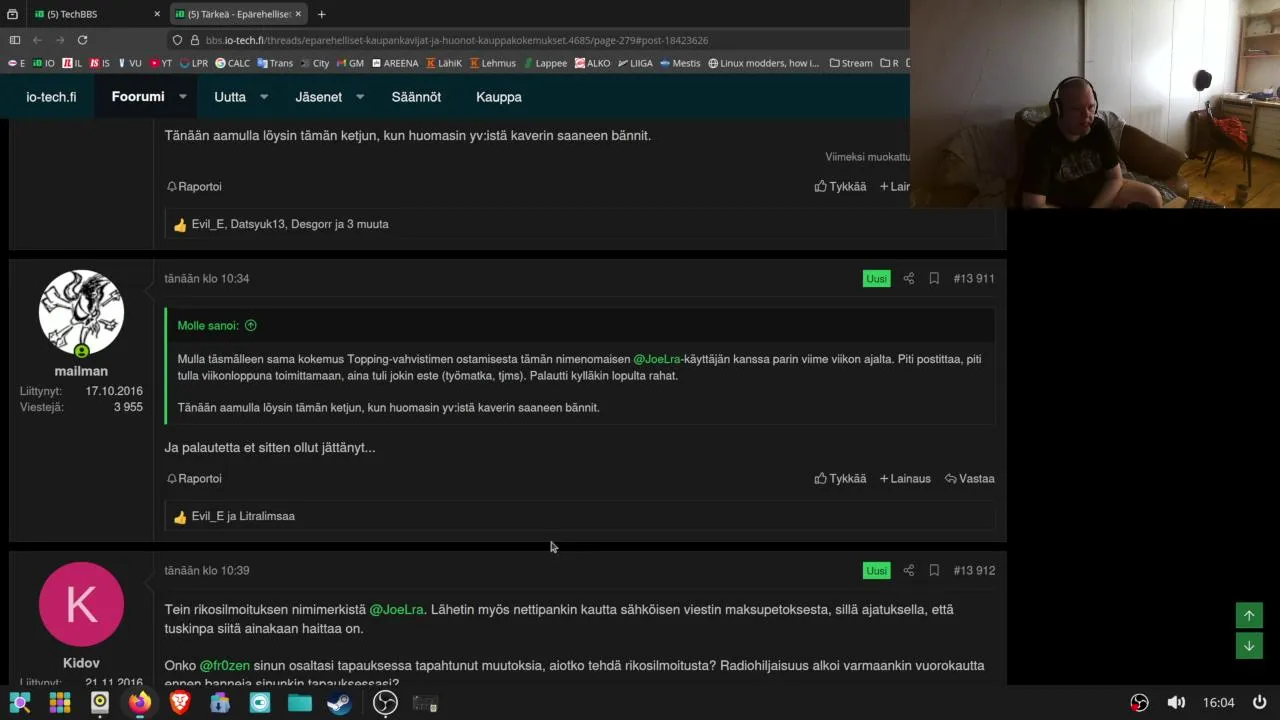Screen dimensions: 1280x720
Task: Open the app grid launcher in taskbar
Action: (60, 703)
